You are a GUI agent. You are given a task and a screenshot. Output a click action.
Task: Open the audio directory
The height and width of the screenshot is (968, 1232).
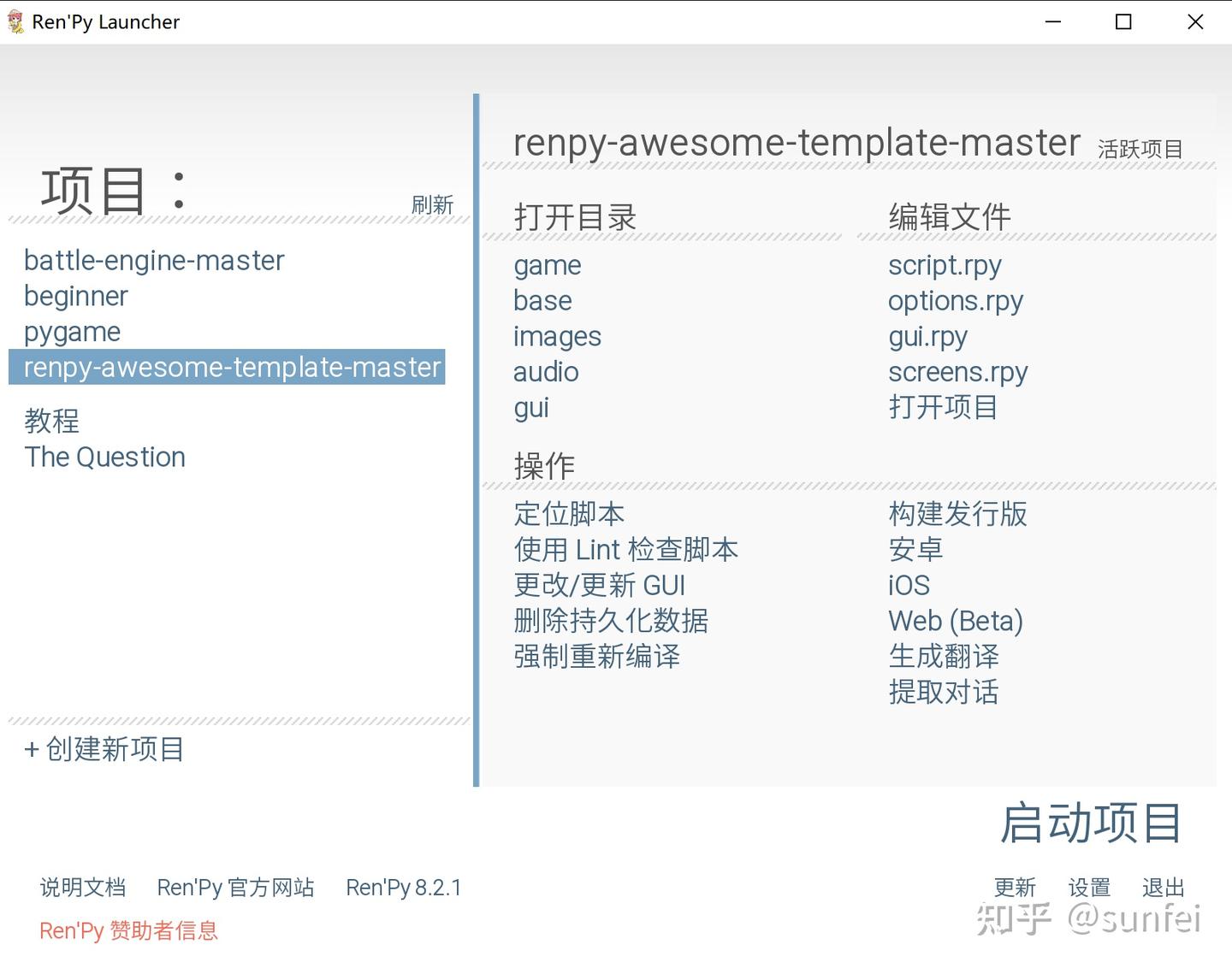point(546,372)
